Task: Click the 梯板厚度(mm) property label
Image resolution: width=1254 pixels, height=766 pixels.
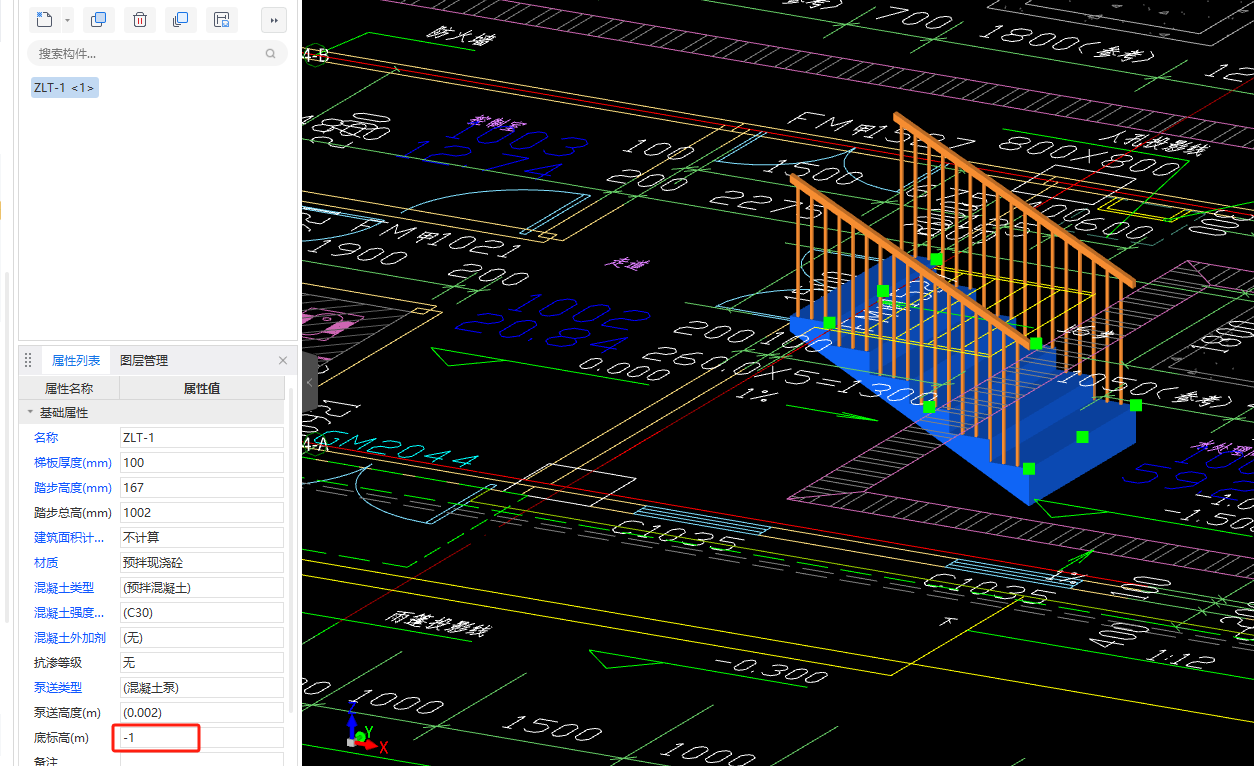Action: 73,462
